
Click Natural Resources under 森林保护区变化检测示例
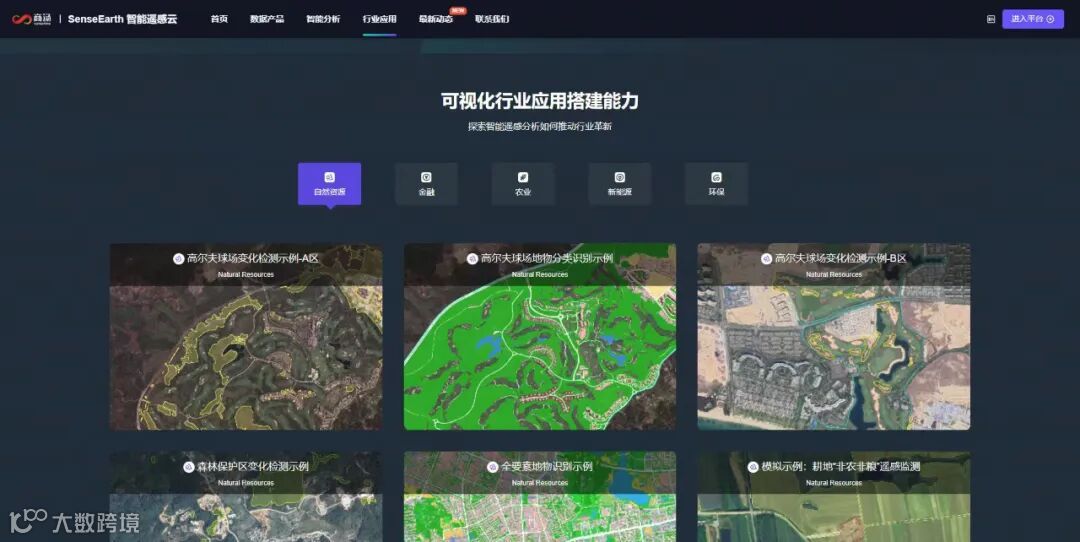[246, 483]
